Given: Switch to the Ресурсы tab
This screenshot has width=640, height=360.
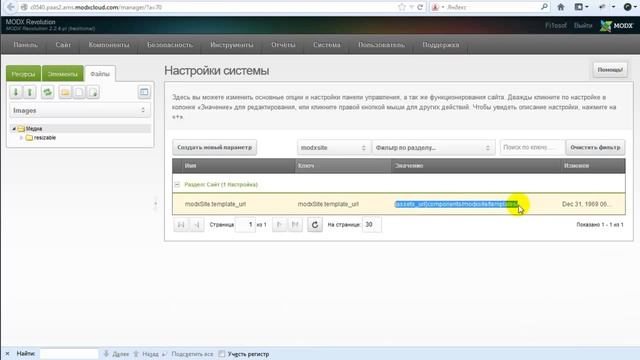Looking at the screenshot, I should pyautogui.click(x=23, y=74).
